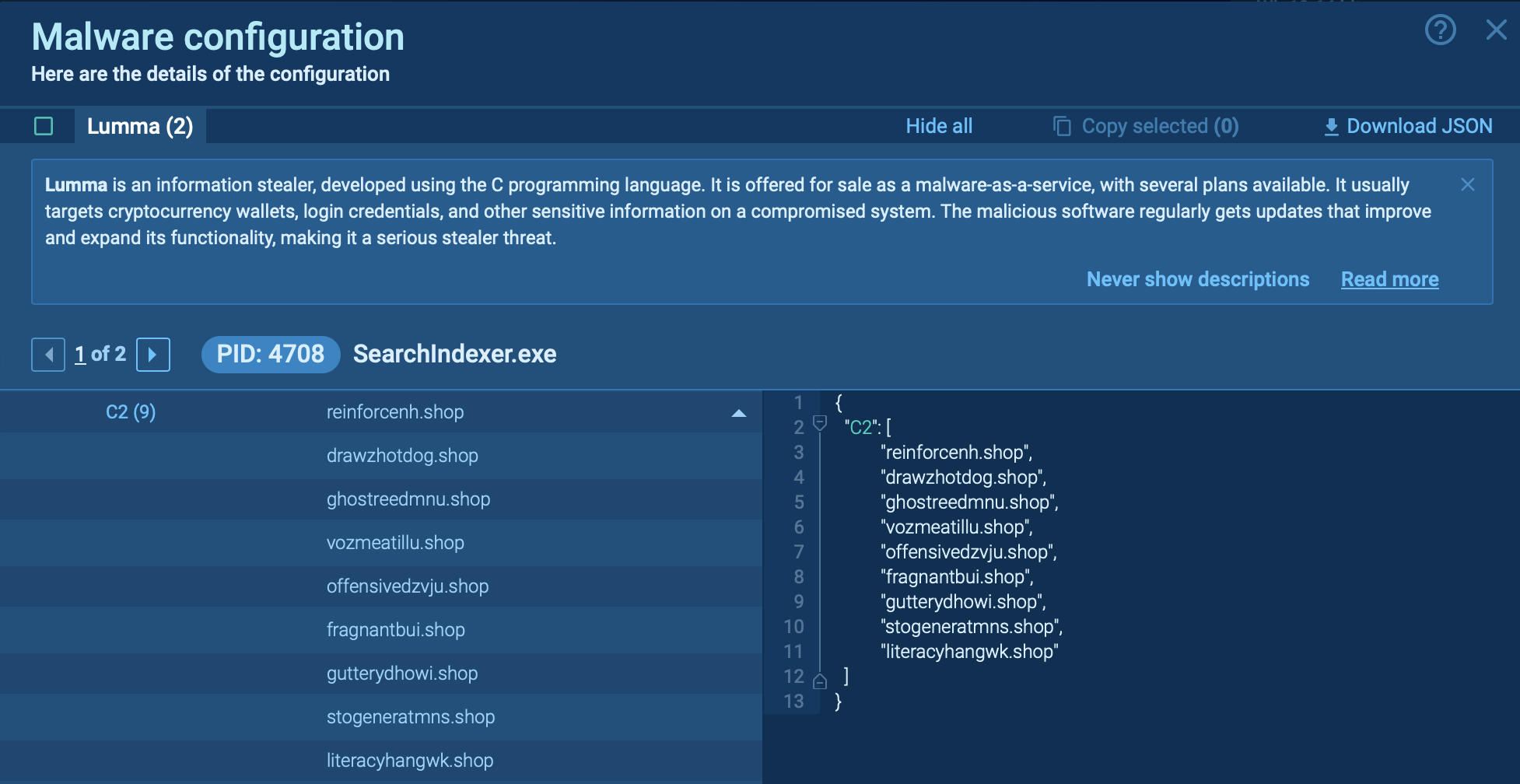Select the reinforcenh.shop C2 entry
Image resolution: width=1520 pixels, height=784 pixels.
[x=395, y=412]
